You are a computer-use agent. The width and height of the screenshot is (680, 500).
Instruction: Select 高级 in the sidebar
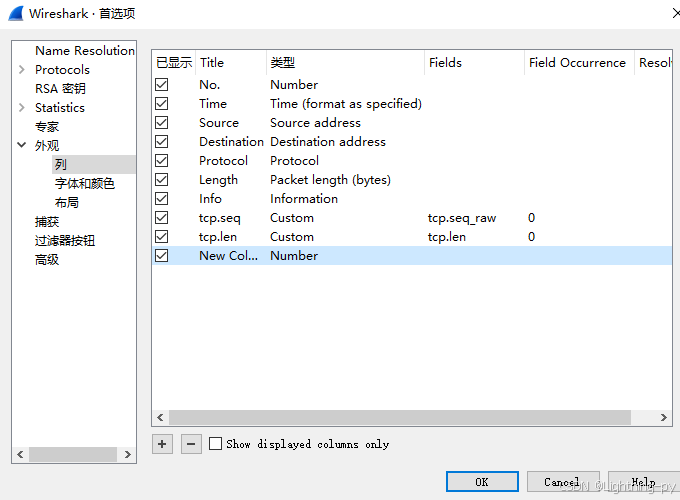pos(47,260)
